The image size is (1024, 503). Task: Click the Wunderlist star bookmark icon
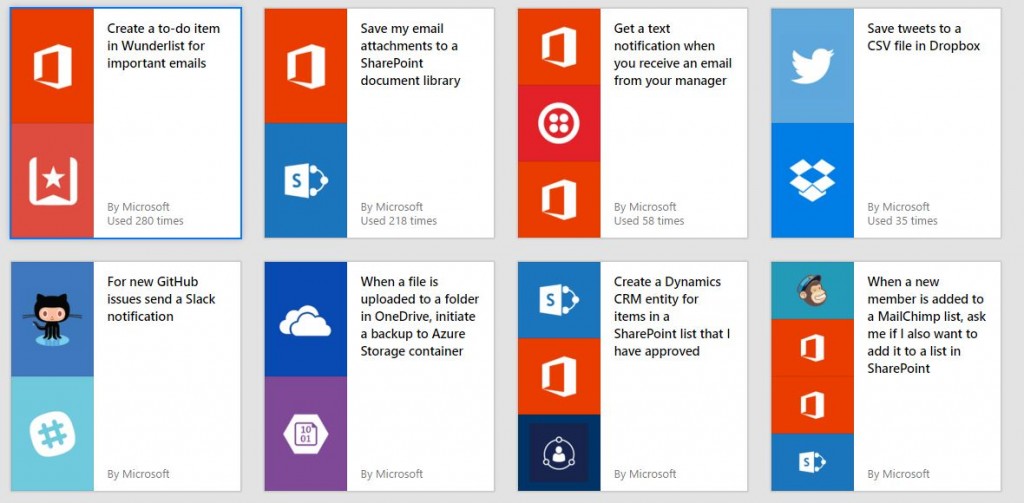[x=53, y=181]
